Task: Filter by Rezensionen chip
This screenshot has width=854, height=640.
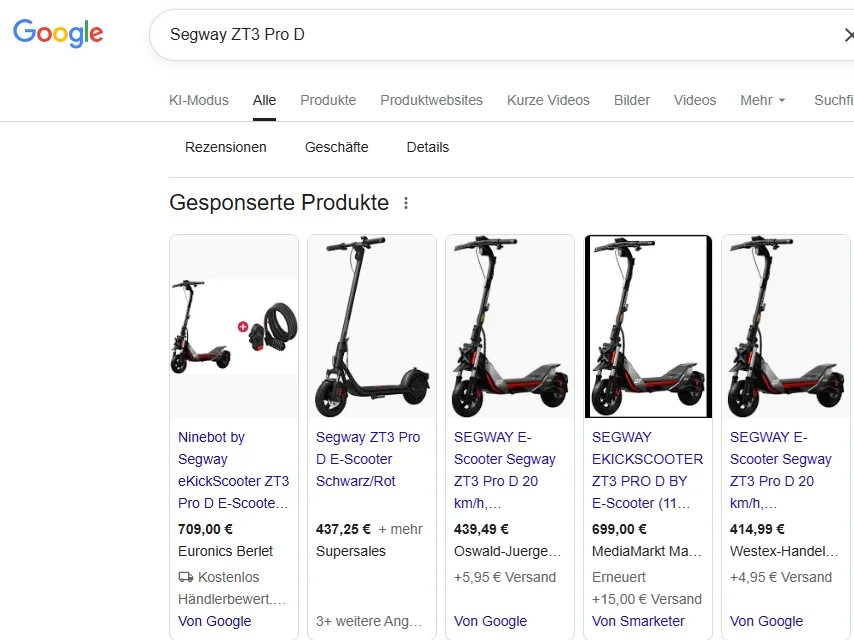Action: coord(226,147)
